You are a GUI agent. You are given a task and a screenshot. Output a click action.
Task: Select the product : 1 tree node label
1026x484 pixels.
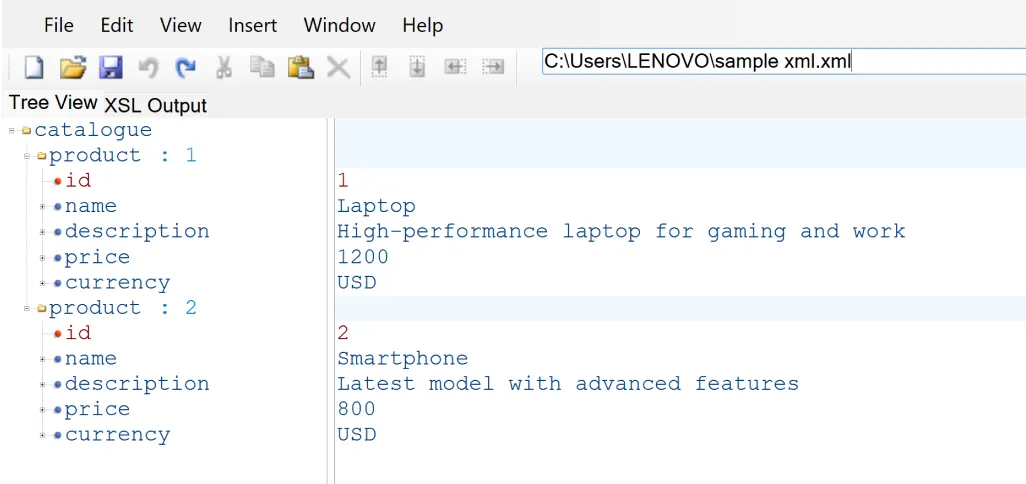point(122,156)
